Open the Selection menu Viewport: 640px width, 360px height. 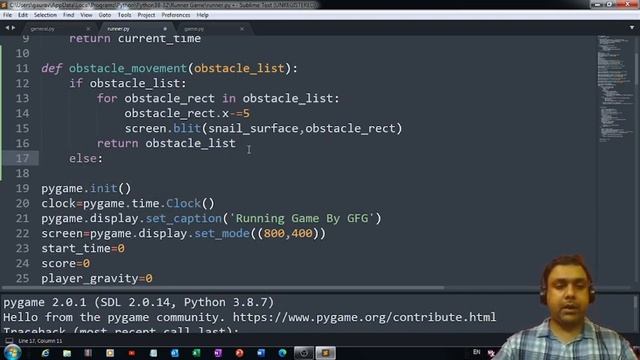[45, 15]
